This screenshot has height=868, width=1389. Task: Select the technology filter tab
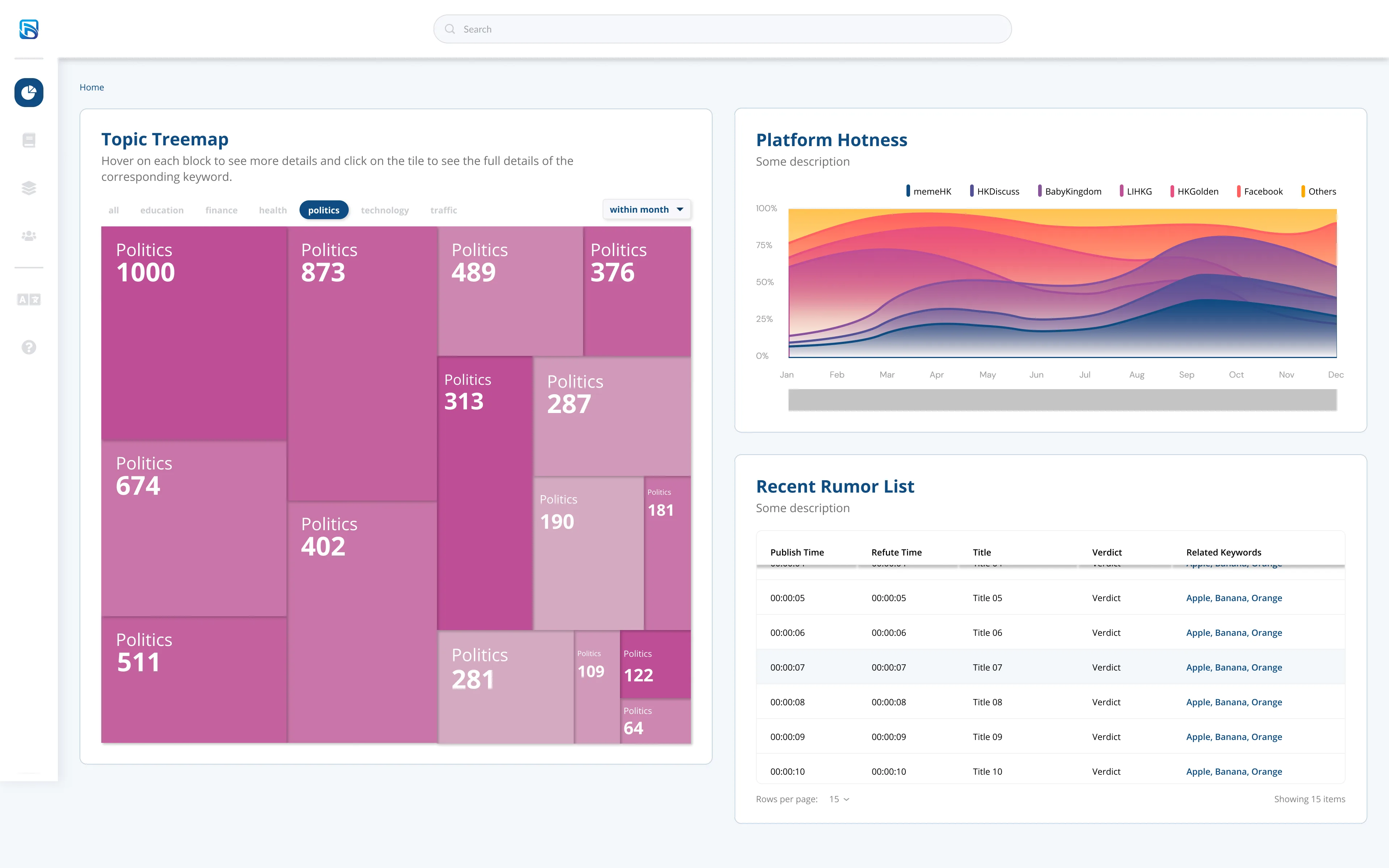point(385,210)
